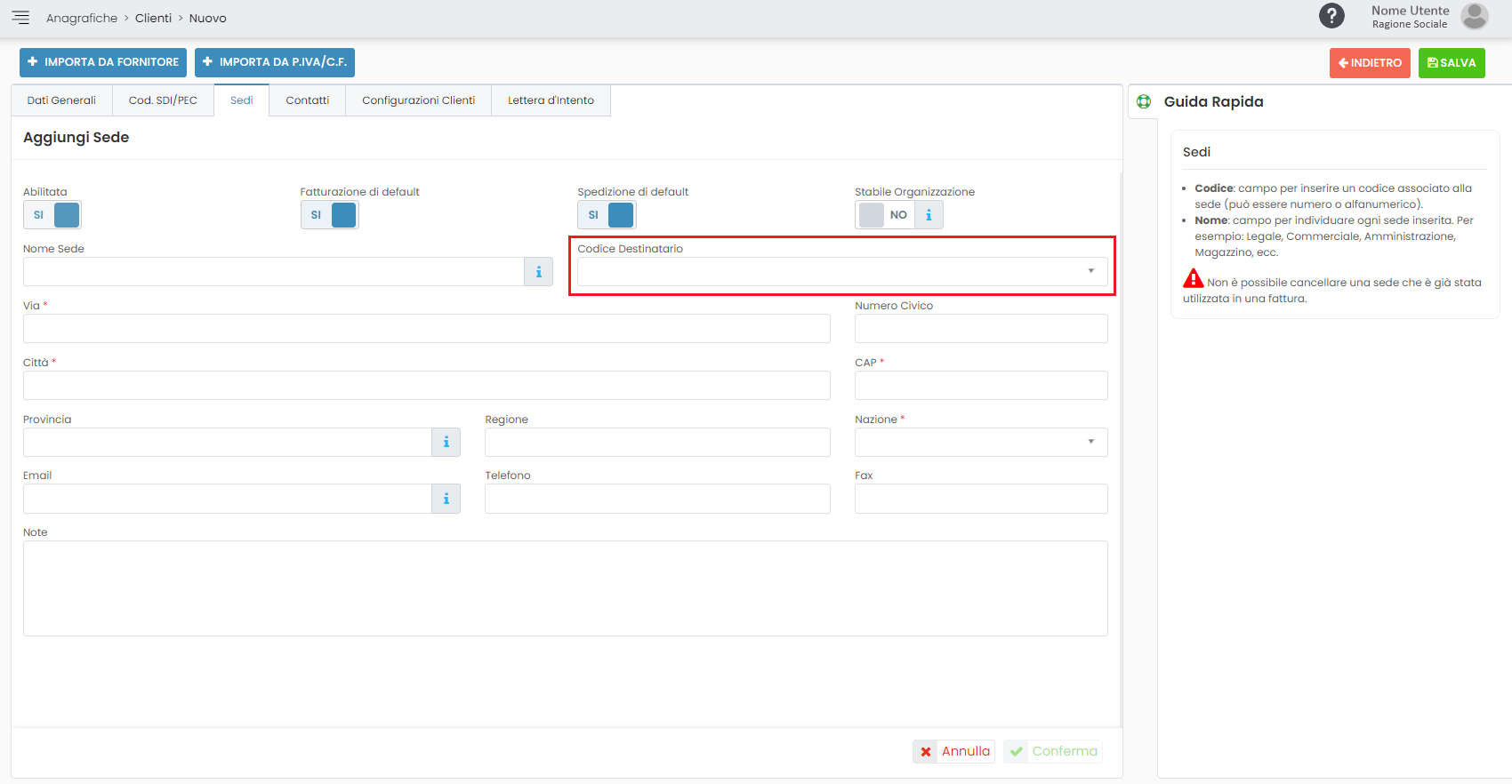The height and width of the screenshot is (784, 1512).
Task: Click the Nome Utente label
Action: (1410, 11)
